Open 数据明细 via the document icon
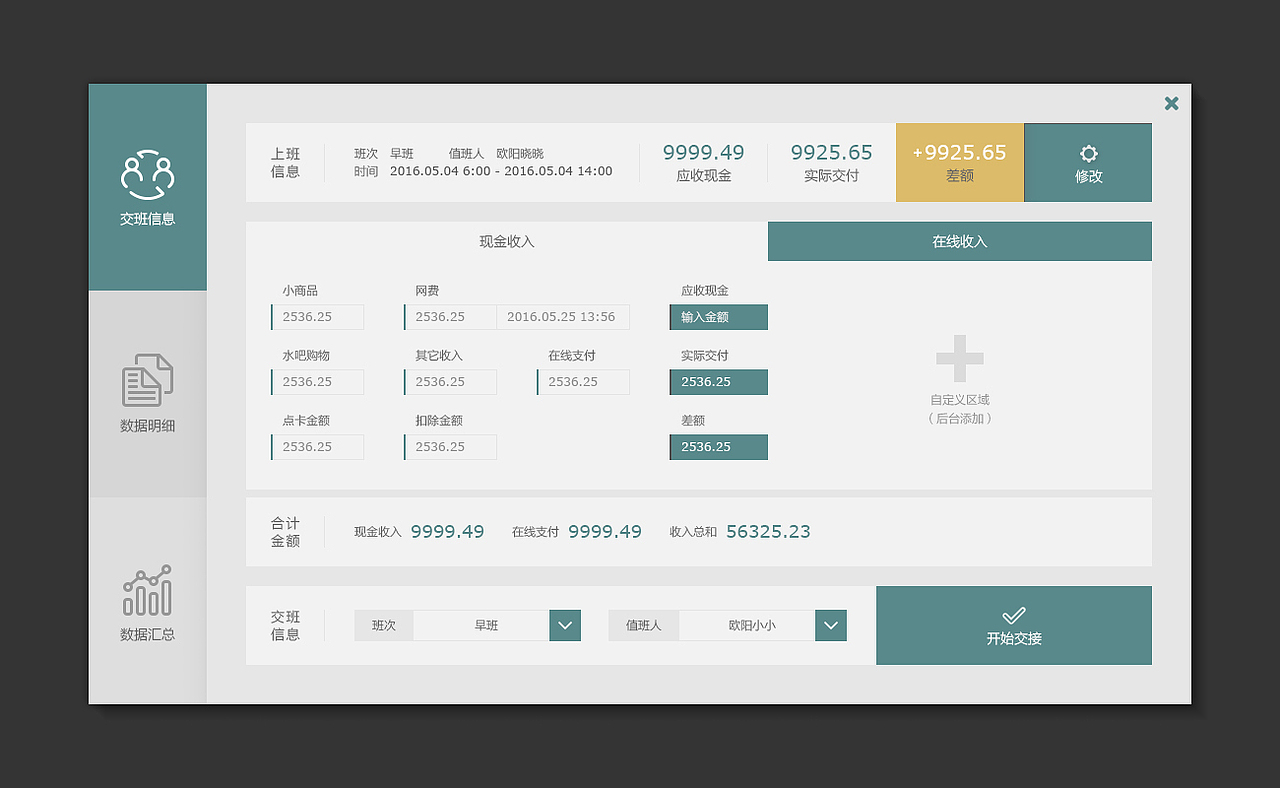The width and height of the screenshot is (1280, 788). [x=147, y=379]
